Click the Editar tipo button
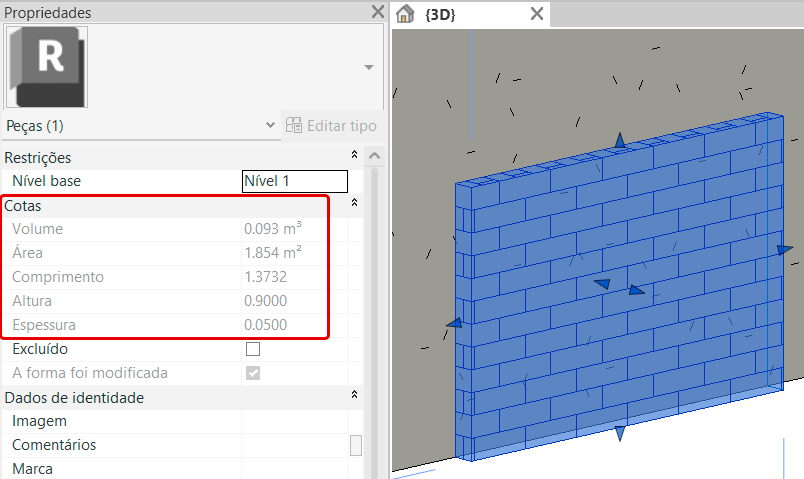 331,126
